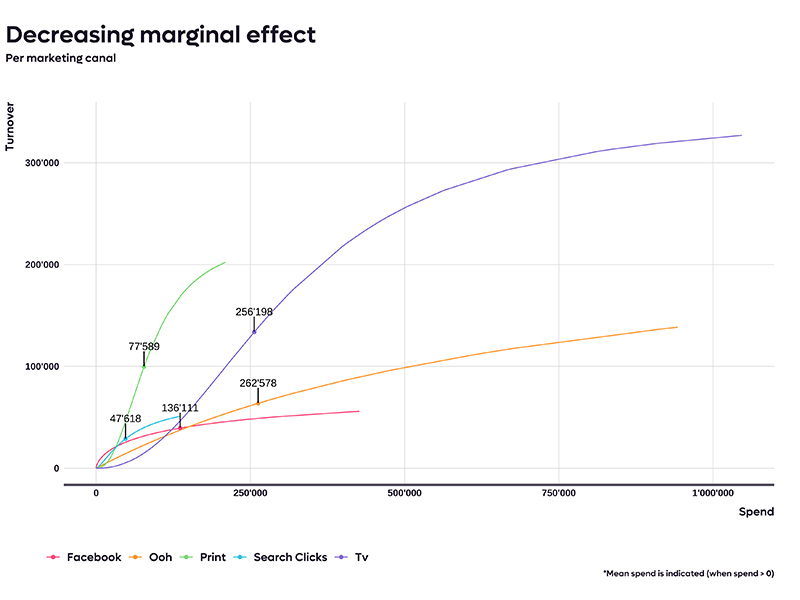Click the Print mean spend point 77'589

coord(144,367)
